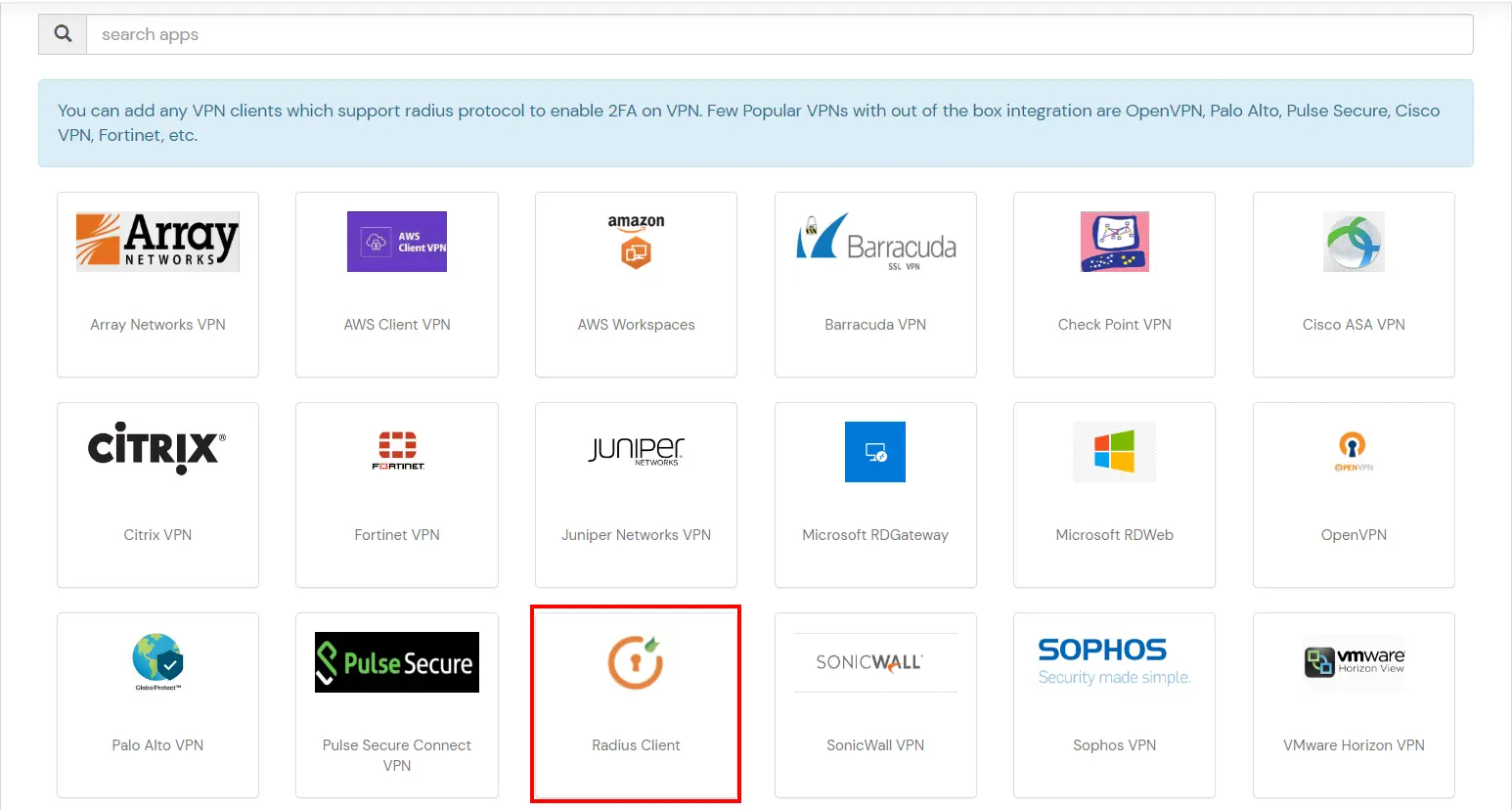
Task: Select the Citrix logo
Action: [157, 448]
